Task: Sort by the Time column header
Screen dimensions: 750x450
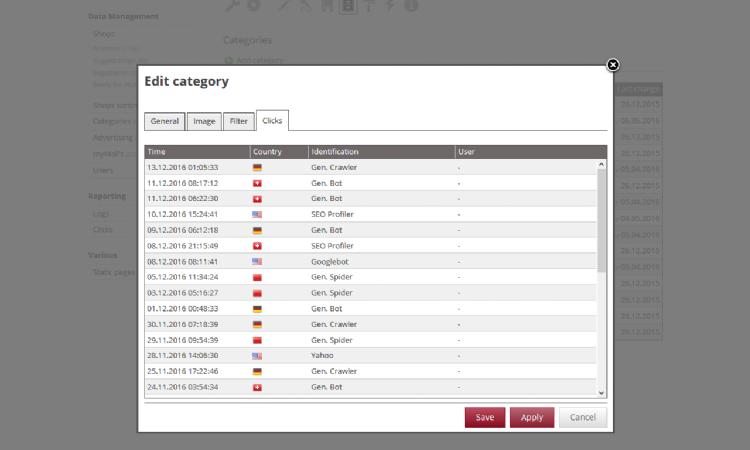Action: (x=196, y=152)
